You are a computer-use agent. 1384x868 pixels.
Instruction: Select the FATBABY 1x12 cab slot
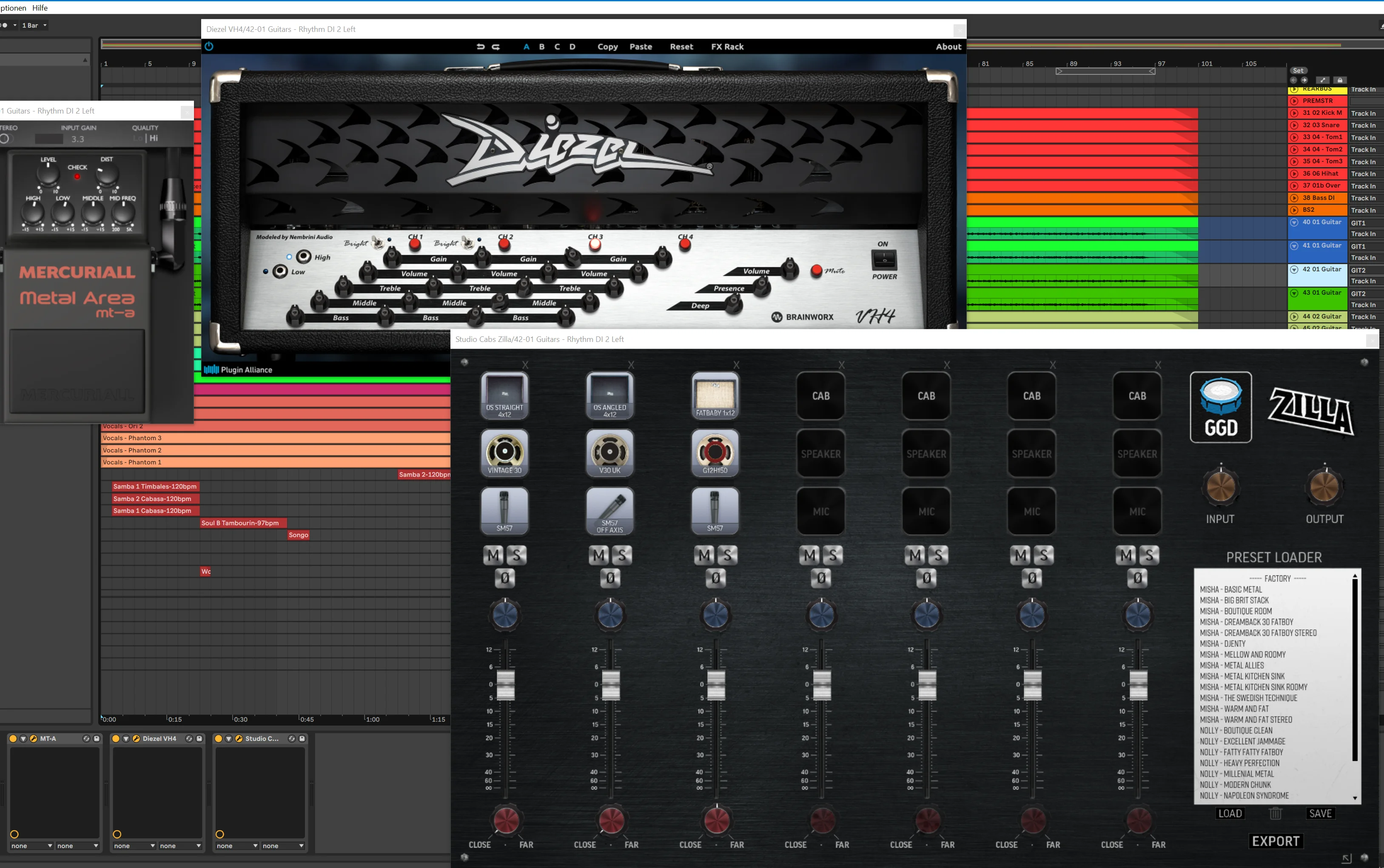click(x=715, y=396)
